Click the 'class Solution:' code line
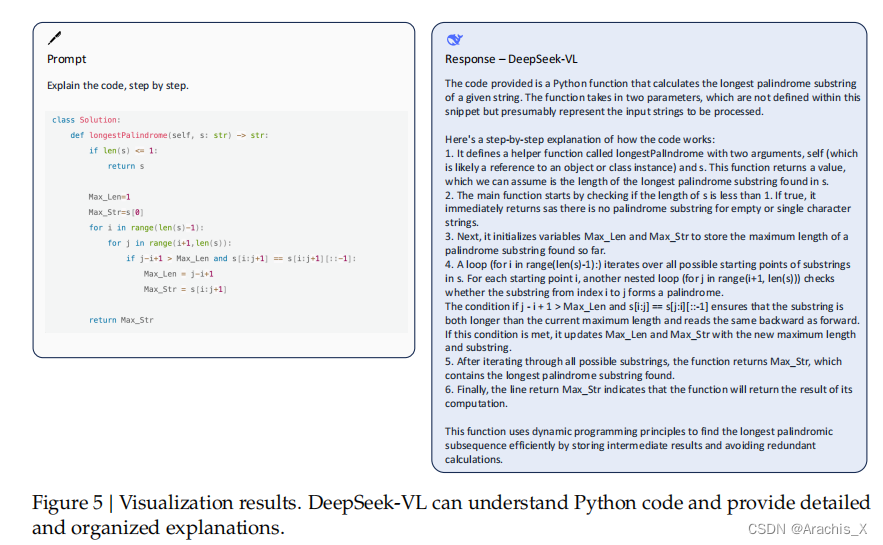The height and width of the screenshot is (545, 883). [86, 120]
